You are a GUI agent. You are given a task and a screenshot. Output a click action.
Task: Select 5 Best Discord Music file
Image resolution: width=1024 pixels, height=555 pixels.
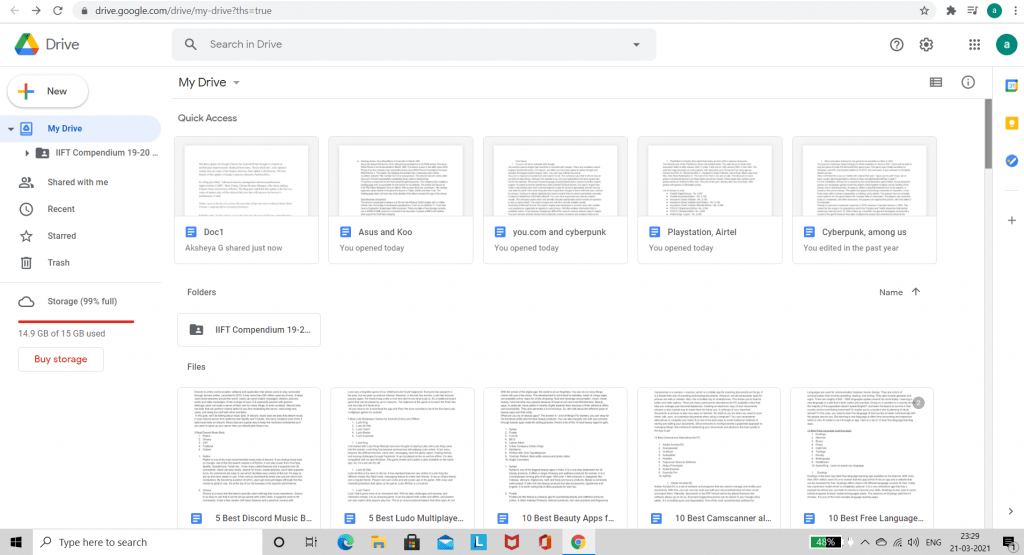click(x=249, y=459)
